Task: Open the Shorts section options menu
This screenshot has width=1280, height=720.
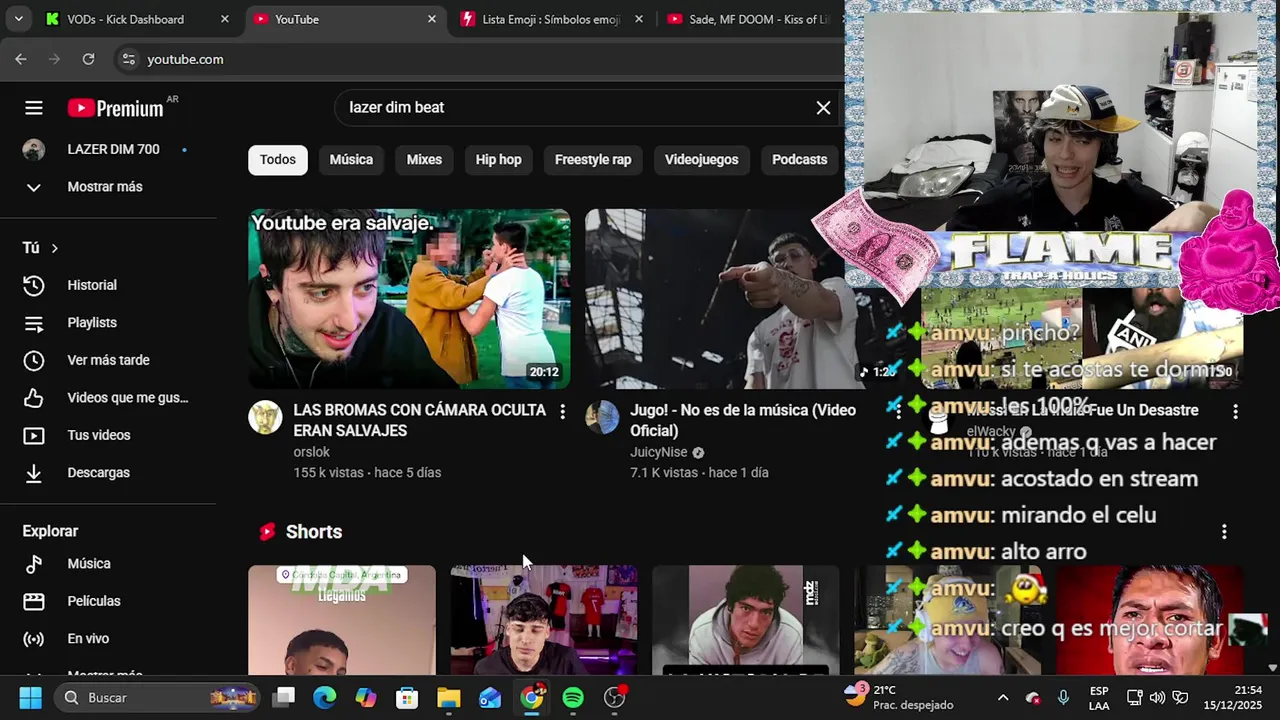Action: (1224, 532)
